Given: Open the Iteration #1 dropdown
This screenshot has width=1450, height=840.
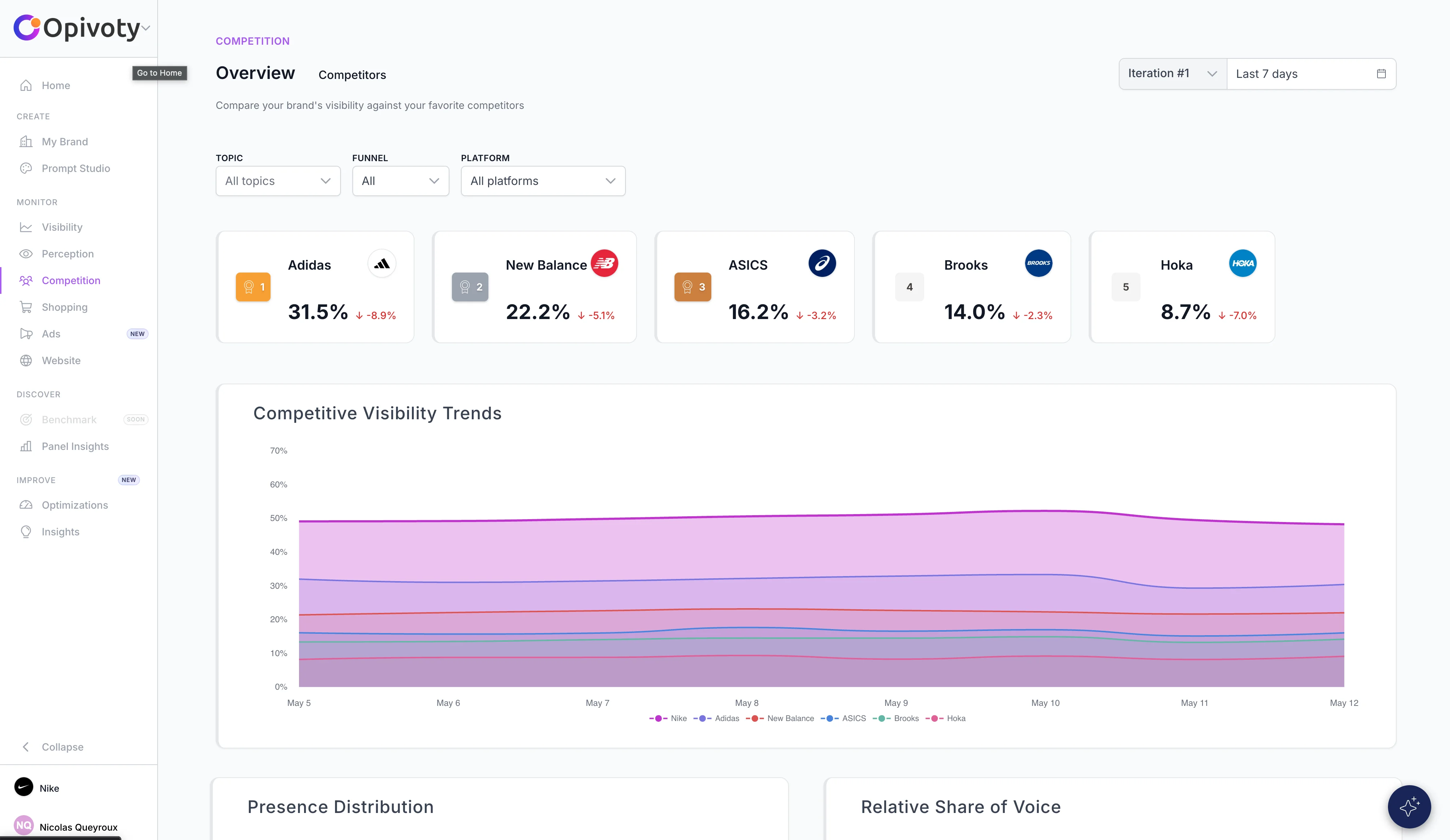Looking at the screenshot, I should 1172,74.
